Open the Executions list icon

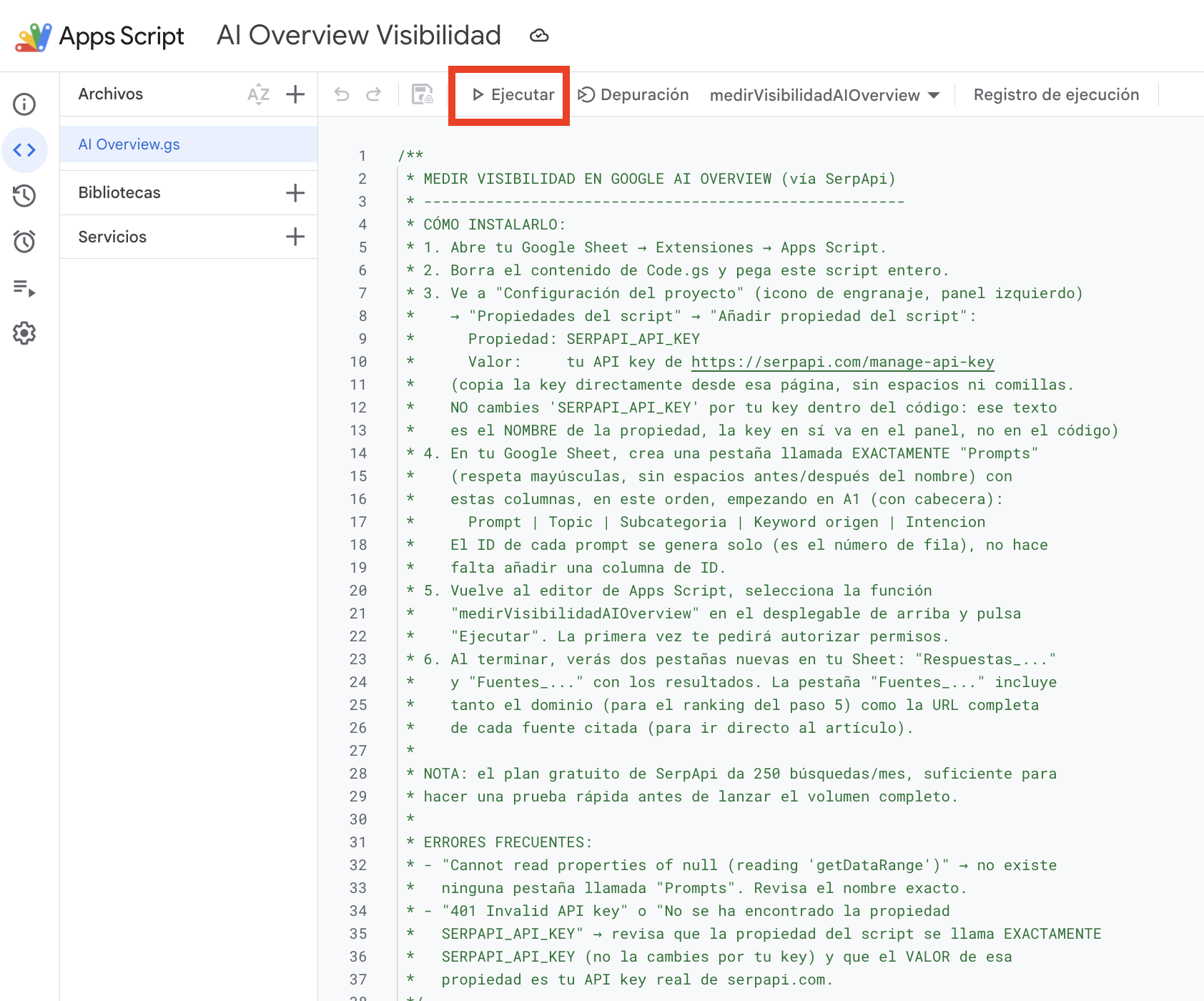click(x=24, y=287)
